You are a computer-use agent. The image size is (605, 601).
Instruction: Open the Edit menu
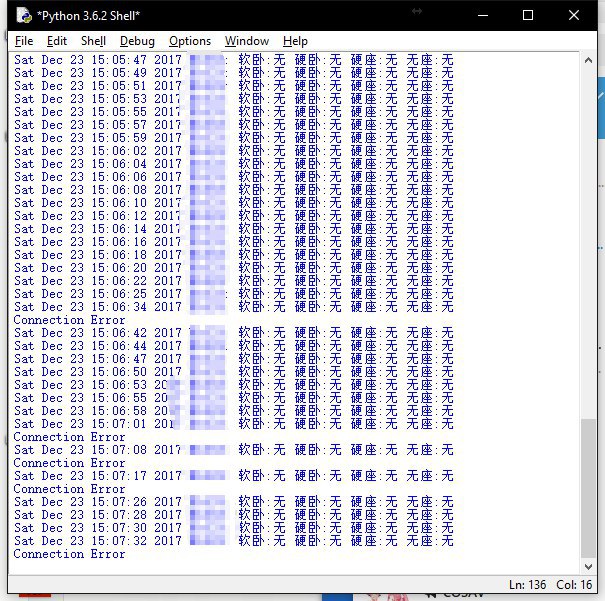[x=57, y=41]
